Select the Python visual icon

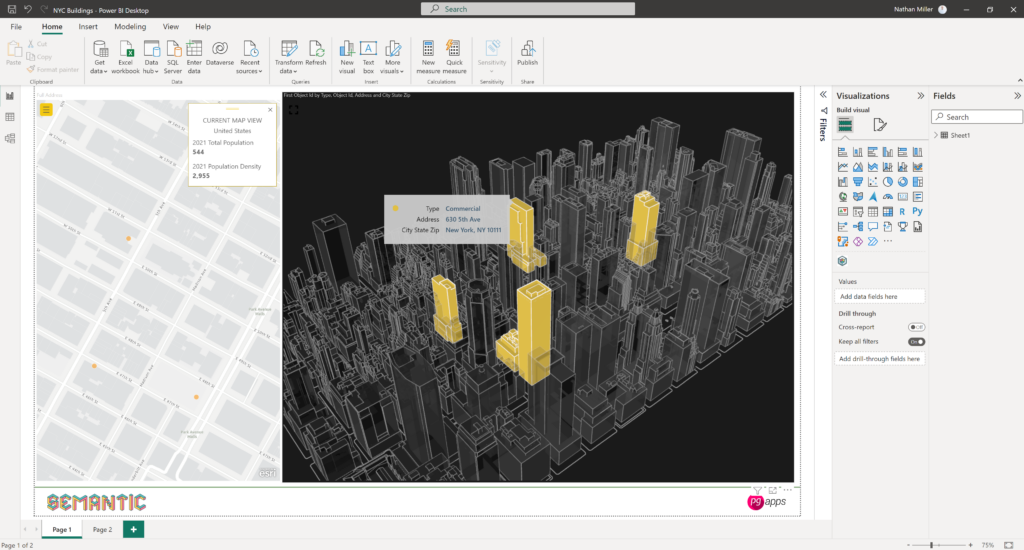(x=918, y=212)
